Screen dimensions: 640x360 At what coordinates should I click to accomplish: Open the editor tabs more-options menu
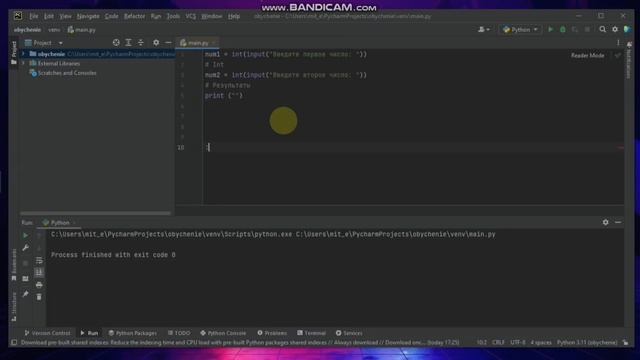618,42
